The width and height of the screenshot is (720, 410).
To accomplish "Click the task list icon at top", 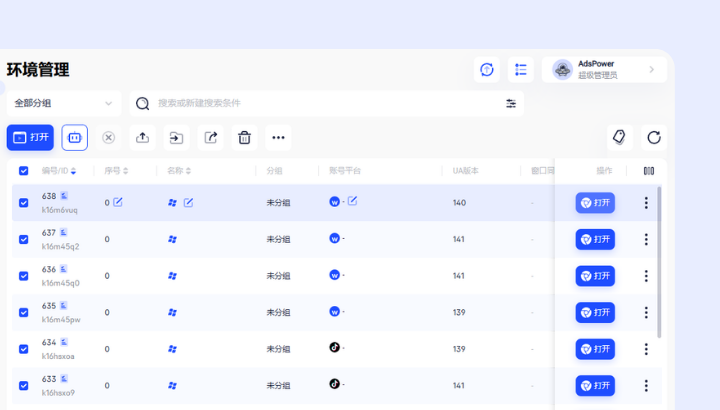I will (521, 70).
